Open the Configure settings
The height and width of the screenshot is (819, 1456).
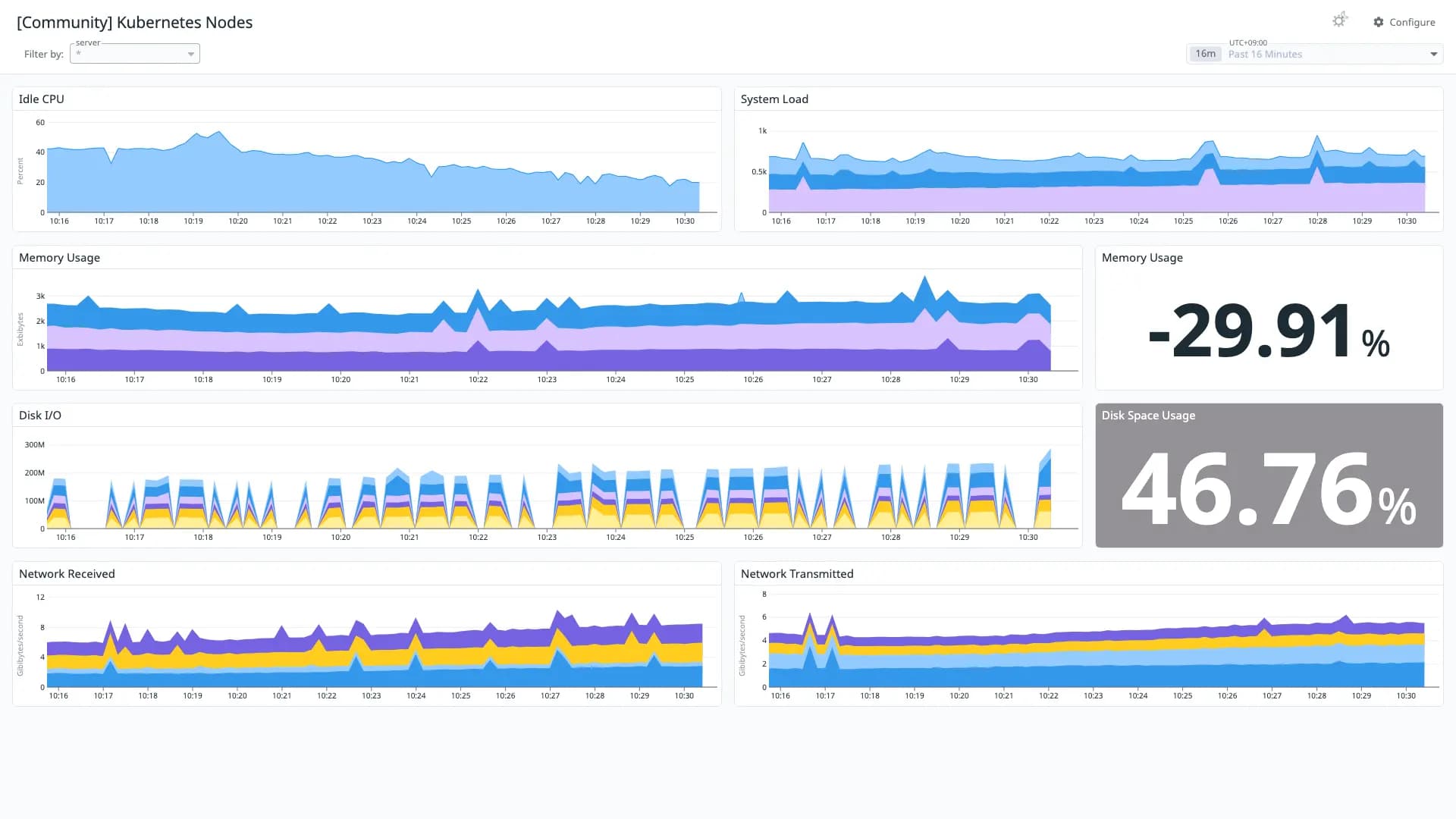pyautogui.click(x=1404, y=22)
